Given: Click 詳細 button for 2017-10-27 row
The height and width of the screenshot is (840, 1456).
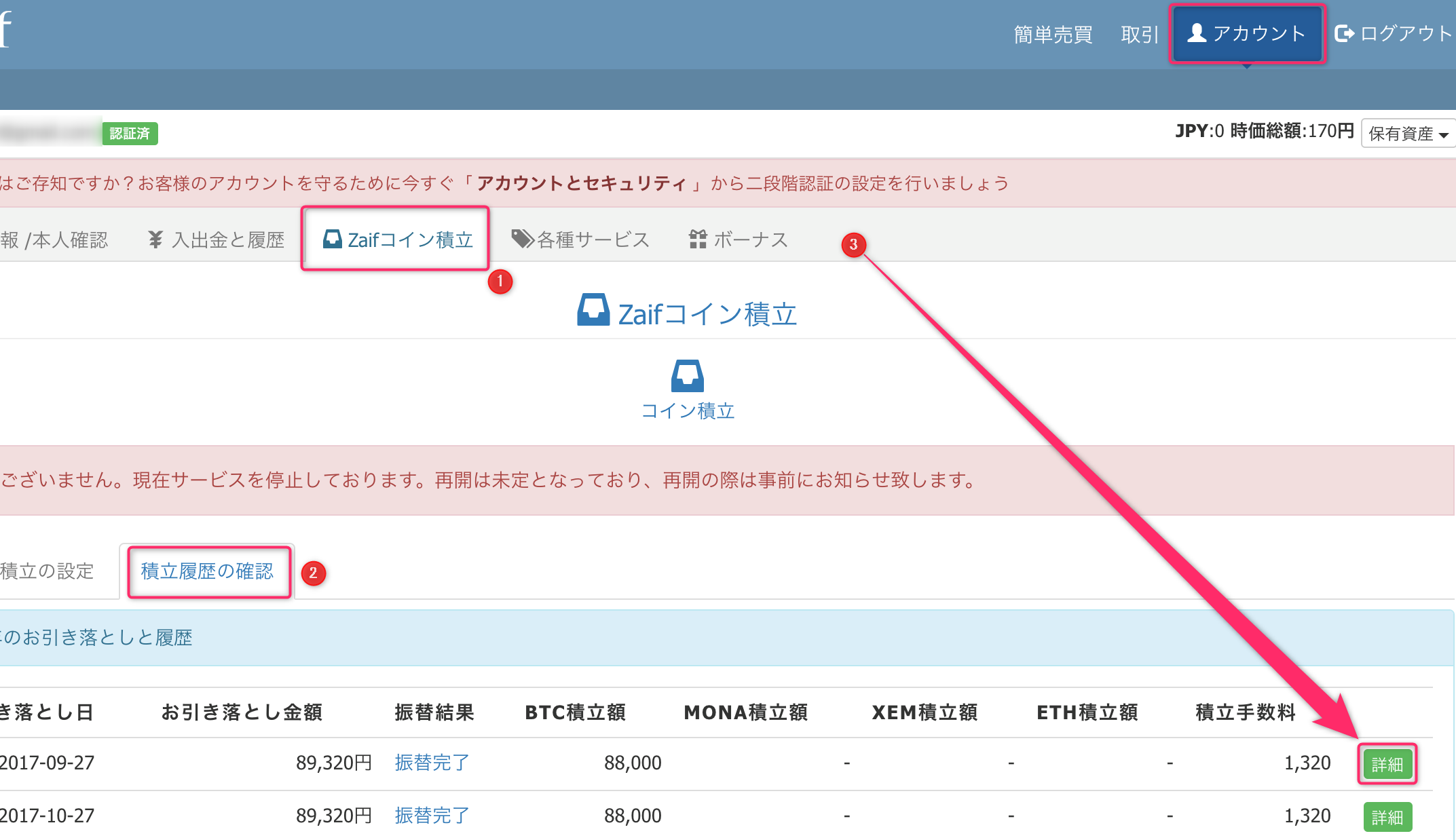Looking at the screenshot, I should pos(1387,817).
